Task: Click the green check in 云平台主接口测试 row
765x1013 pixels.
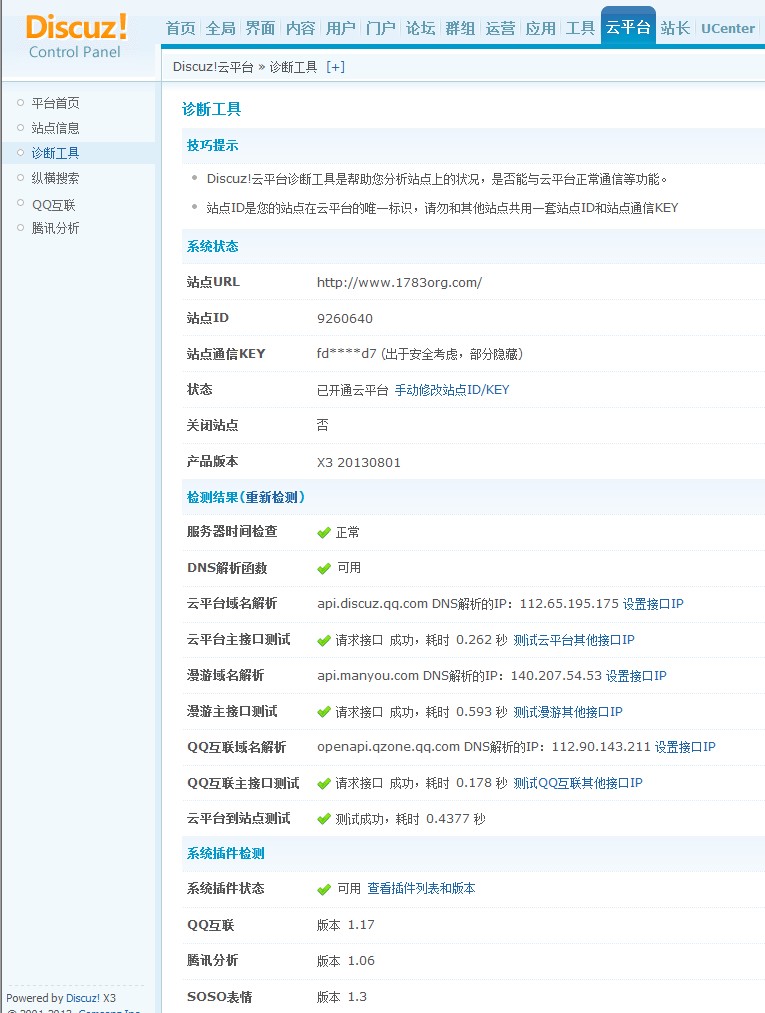Action: [324, 641]
